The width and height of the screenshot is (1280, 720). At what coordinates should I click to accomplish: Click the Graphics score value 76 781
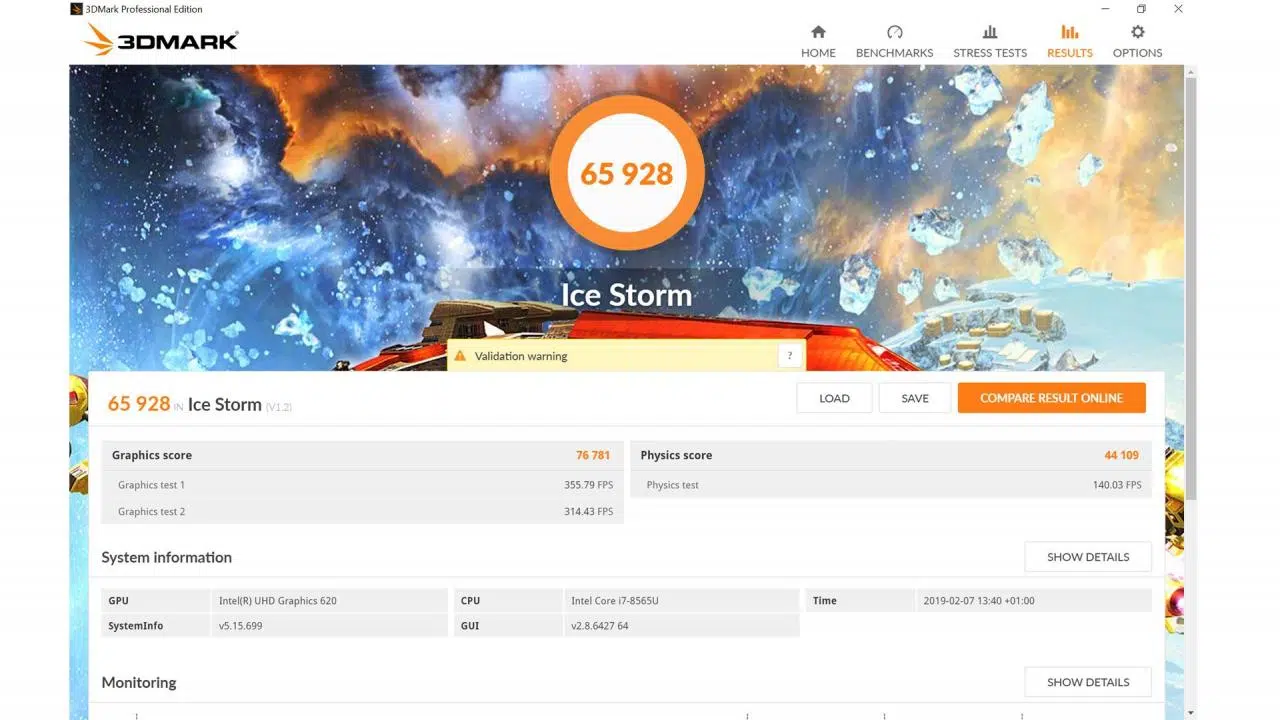tap(593, 455)
